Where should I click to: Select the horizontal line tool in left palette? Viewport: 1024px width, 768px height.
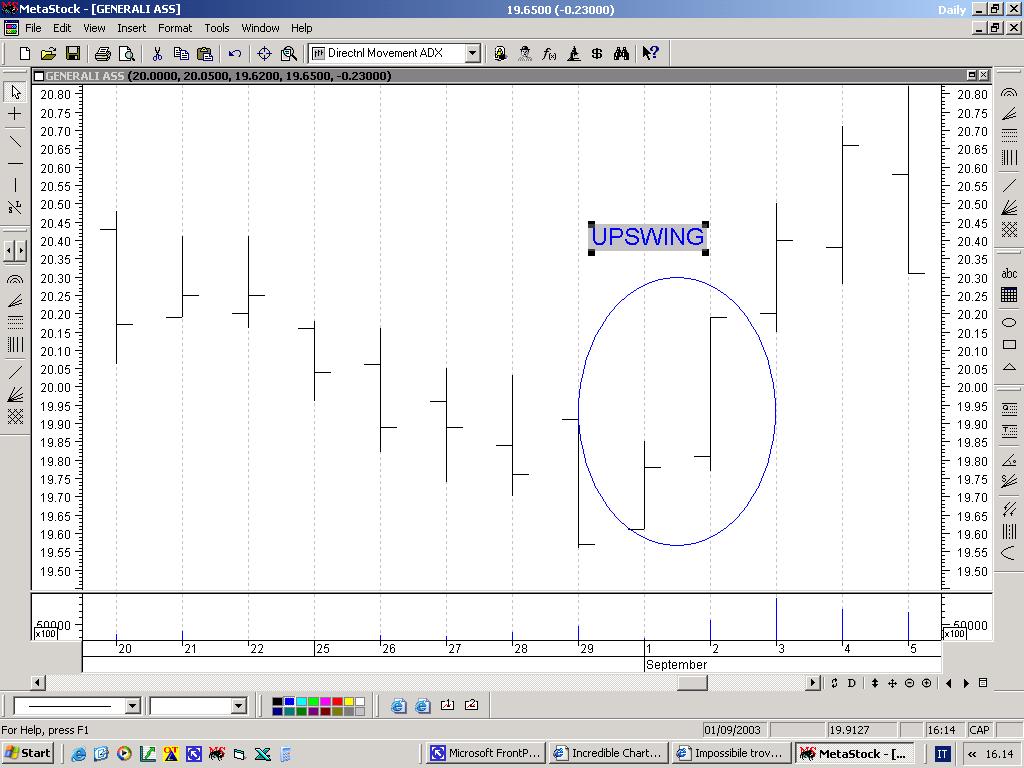pyautogui.click(x=15, y=163)
